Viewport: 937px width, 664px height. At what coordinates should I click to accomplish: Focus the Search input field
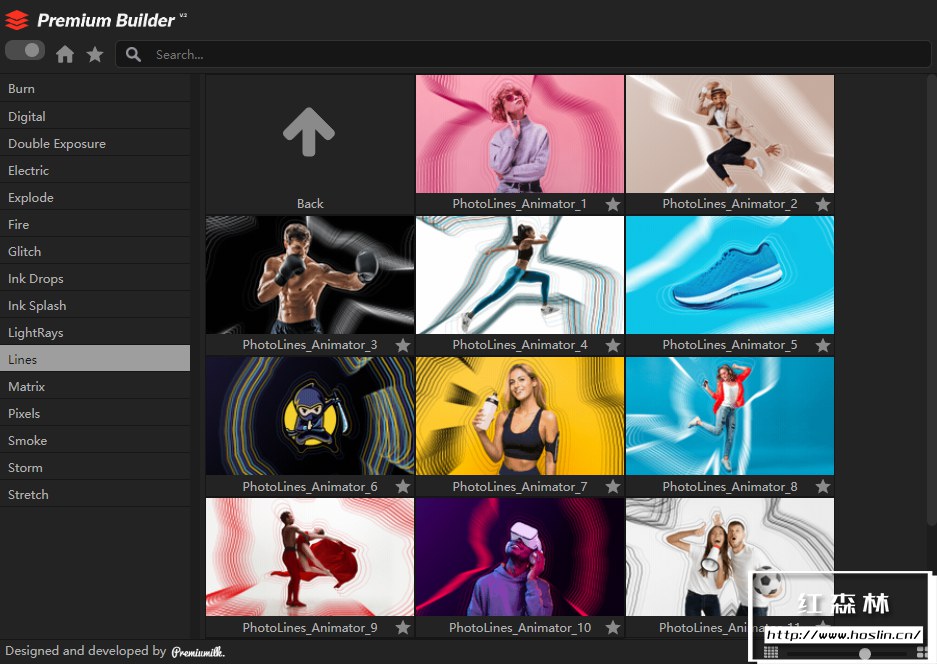click(x=523, y=54)
